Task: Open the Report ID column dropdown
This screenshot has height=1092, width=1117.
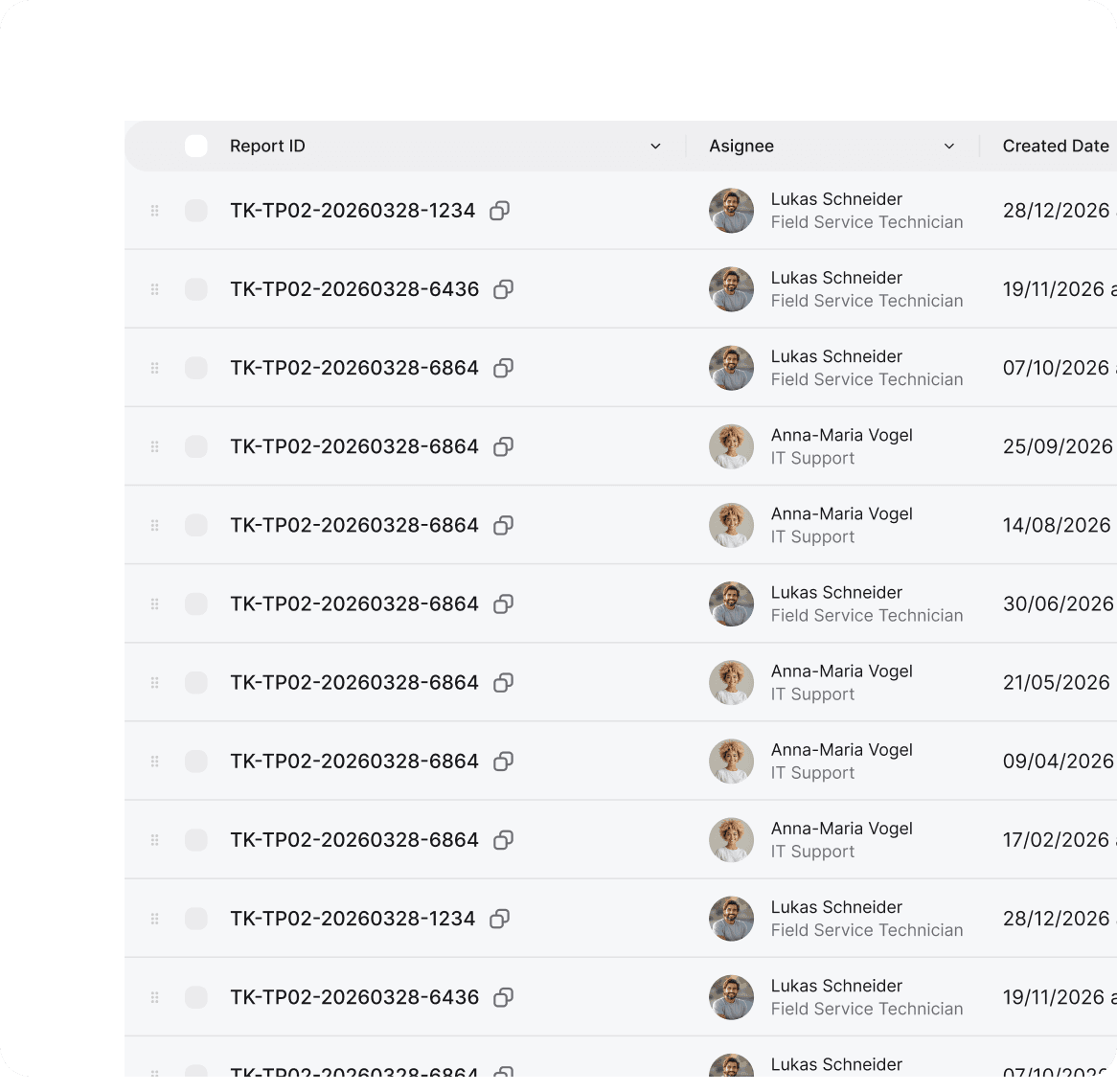Action: coord(655,146)
